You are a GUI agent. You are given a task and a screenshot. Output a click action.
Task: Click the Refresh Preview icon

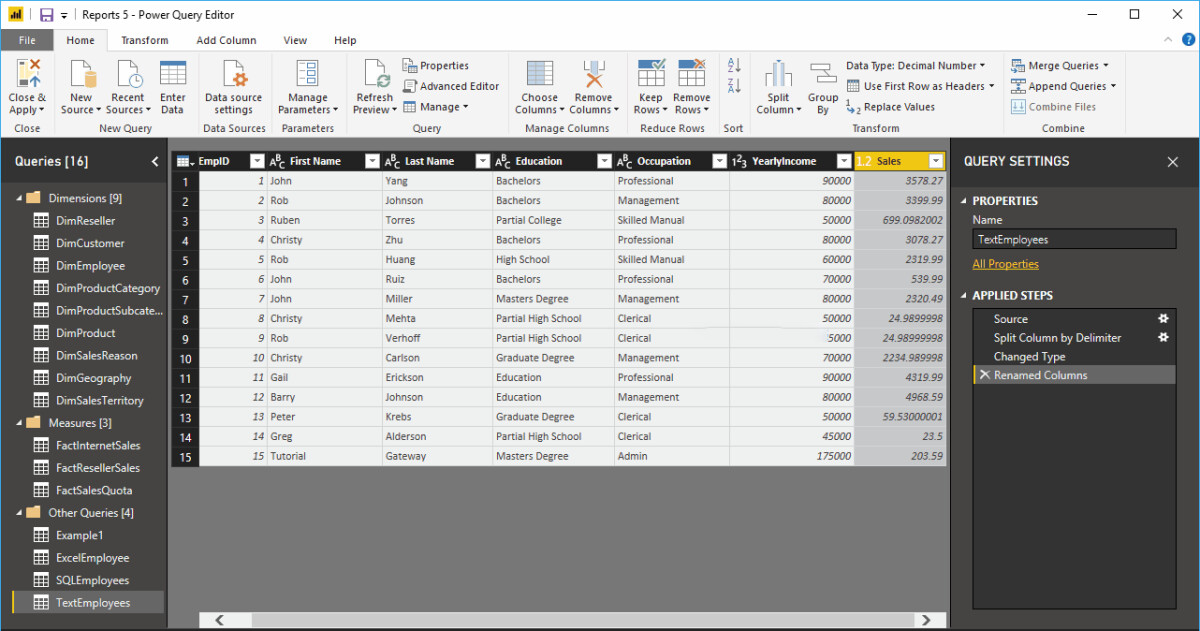376,74
